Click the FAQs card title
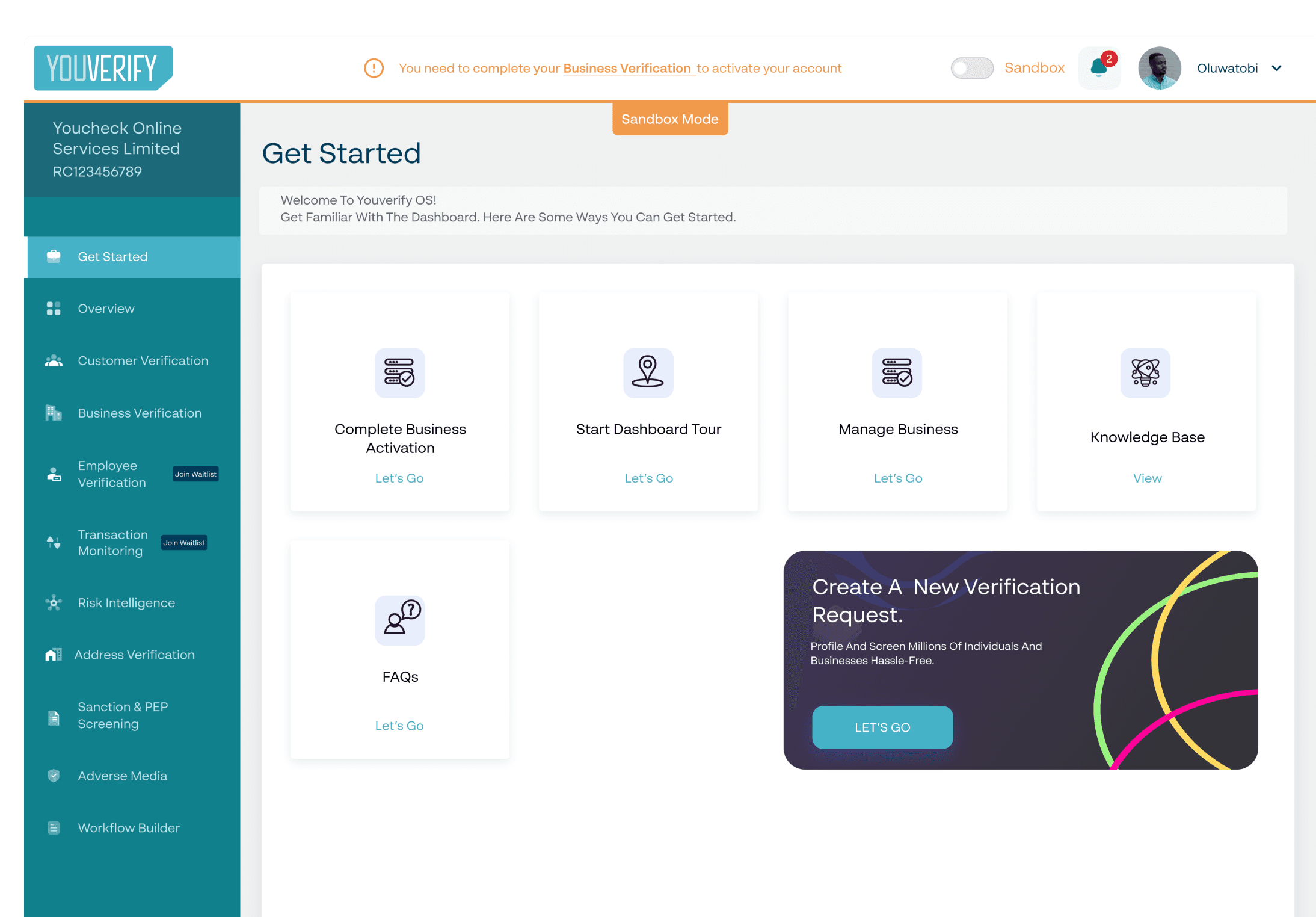This screenshot has height=917, width=1316. [400, 677]
